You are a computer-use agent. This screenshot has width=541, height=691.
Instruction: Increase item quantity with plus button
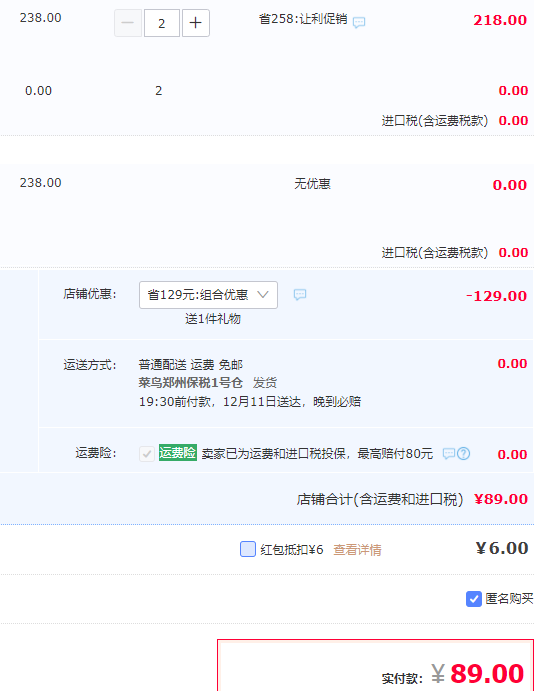click(196, 23)
